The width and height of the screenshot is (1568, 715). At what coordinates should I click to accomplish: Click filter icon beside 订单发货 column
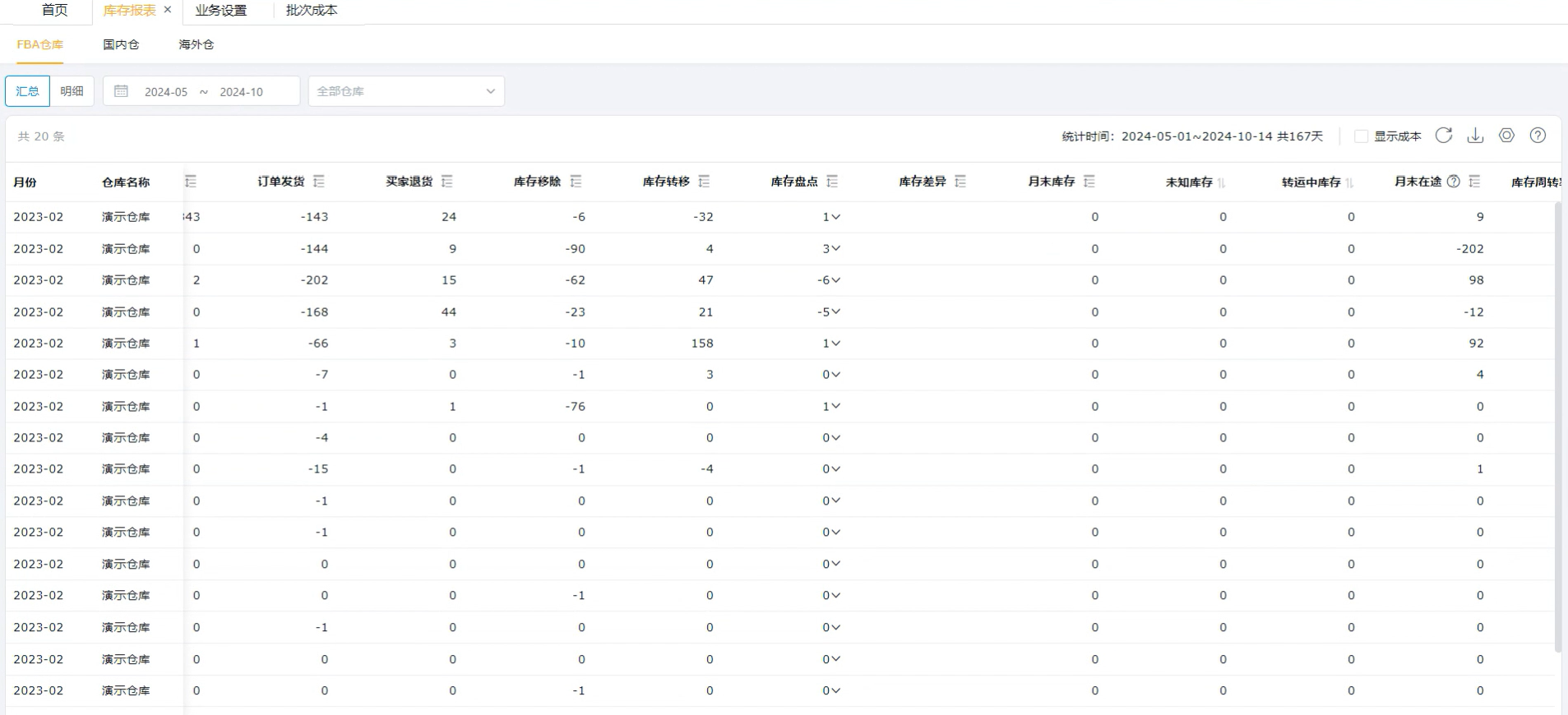pyautogui.click(x=319, y=182)
